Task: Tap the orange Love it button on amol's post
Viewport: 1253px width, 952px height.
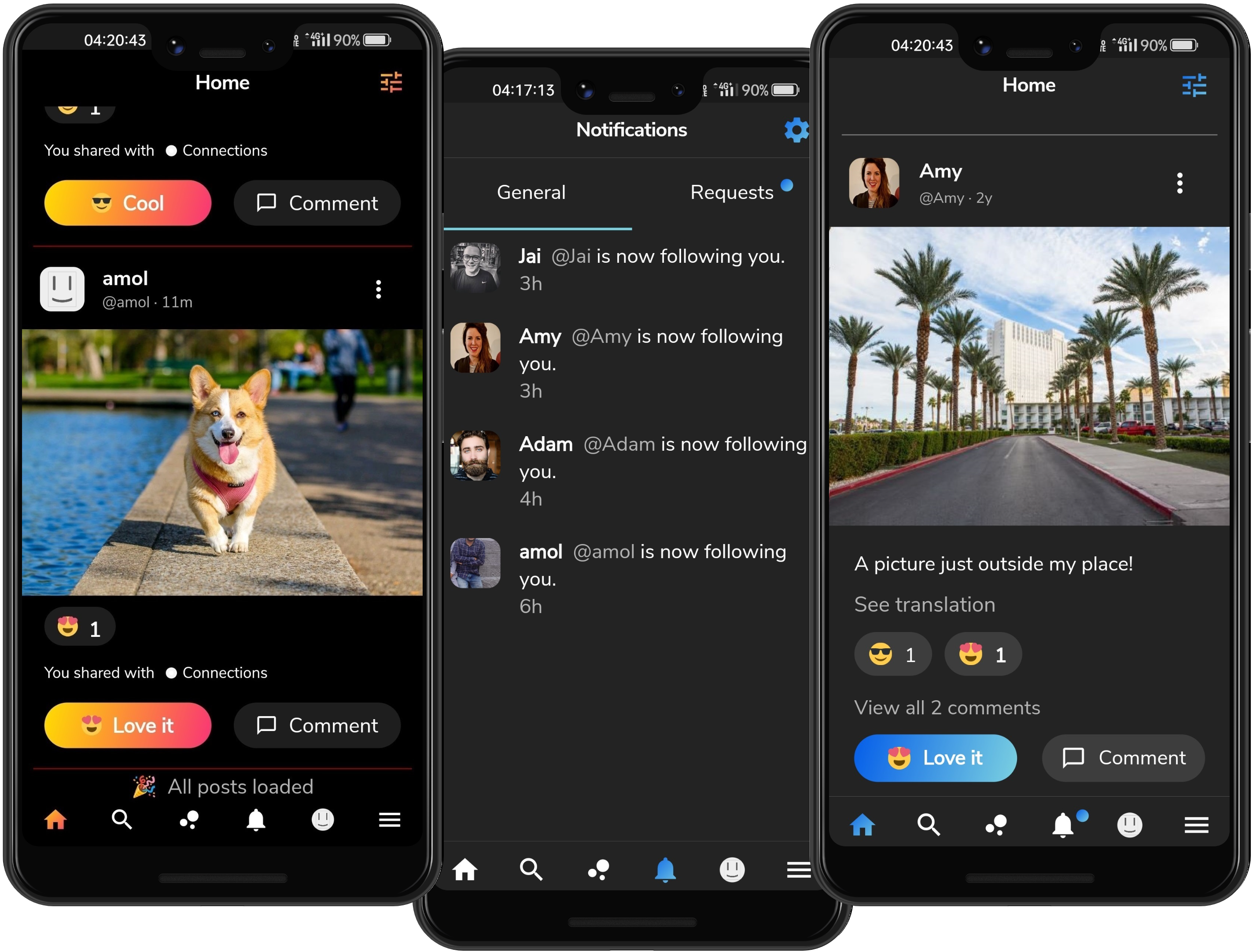Action: tap(128, 725)
